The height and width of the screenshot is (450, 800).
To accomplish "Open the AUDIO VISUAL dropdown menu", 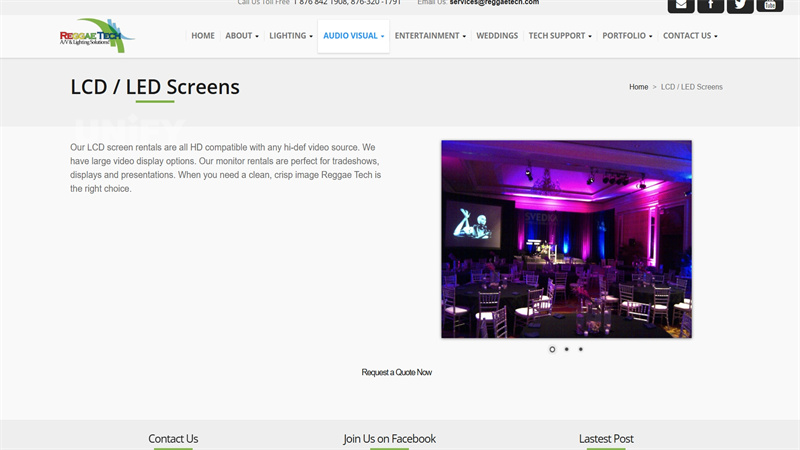I will [x=353, y=36].
